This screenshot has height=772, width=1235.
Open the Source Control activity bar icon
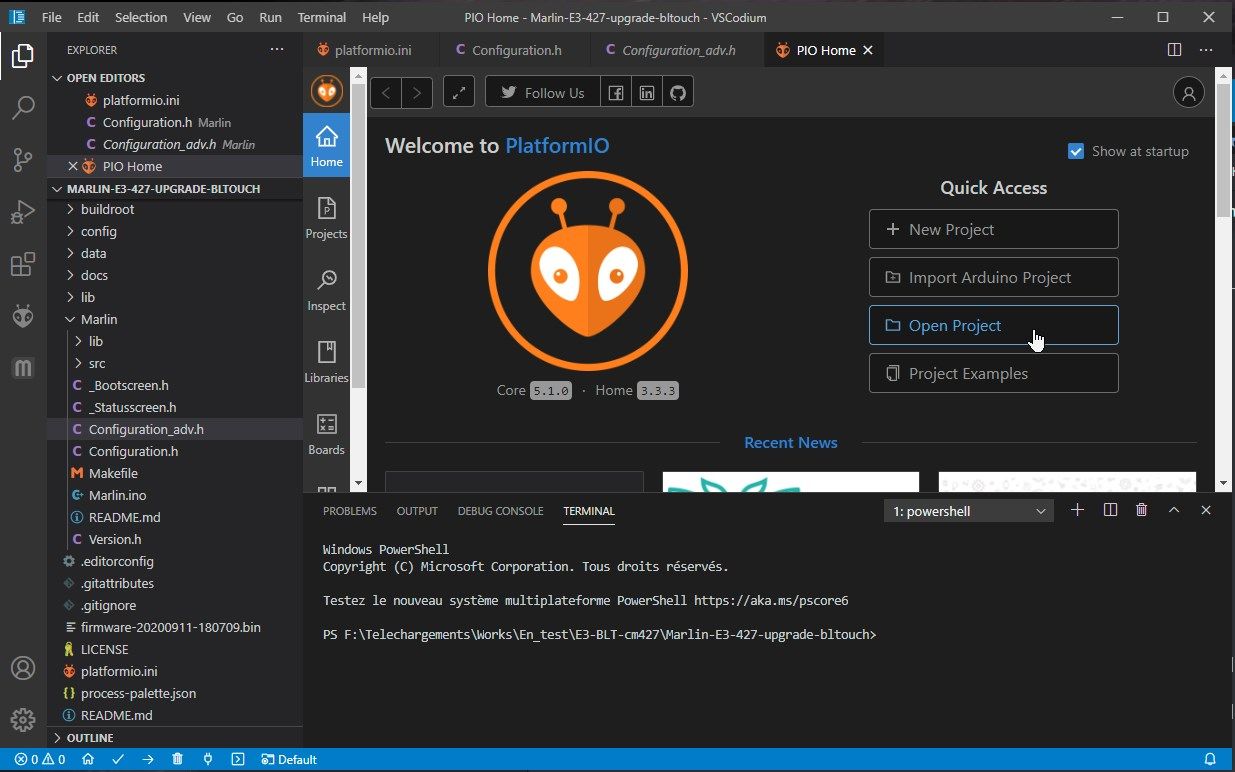[23, 159]
